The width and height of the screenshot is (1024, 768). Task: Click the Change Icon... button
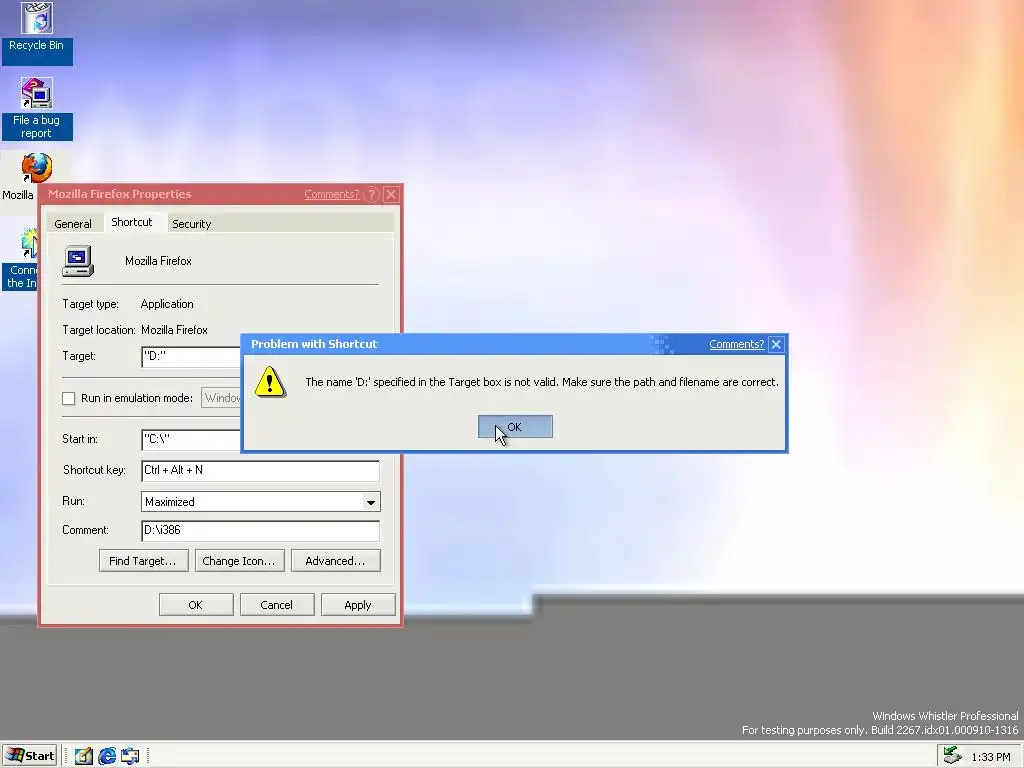pyautogui.click(x=239, y=561)
